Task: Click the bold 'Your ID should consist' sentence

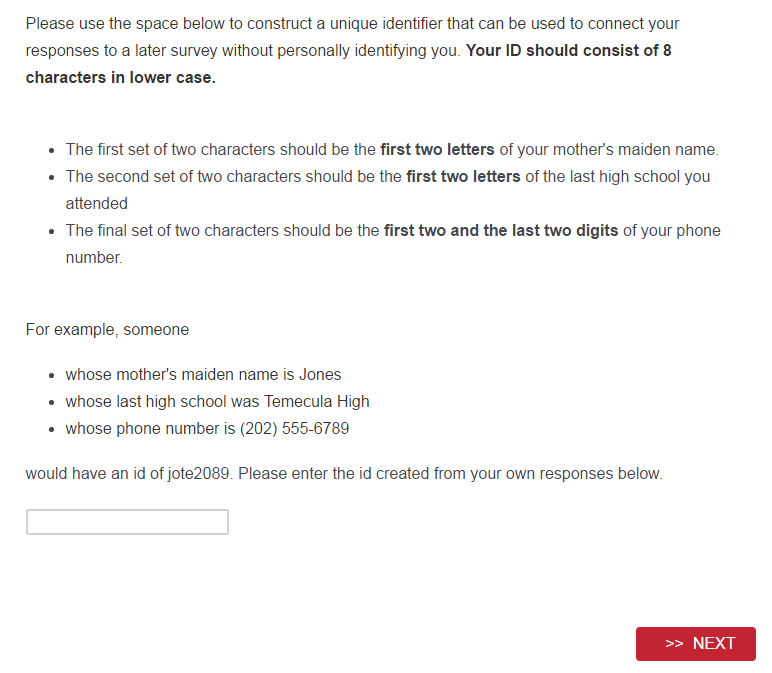Action: tap(568, 50)
